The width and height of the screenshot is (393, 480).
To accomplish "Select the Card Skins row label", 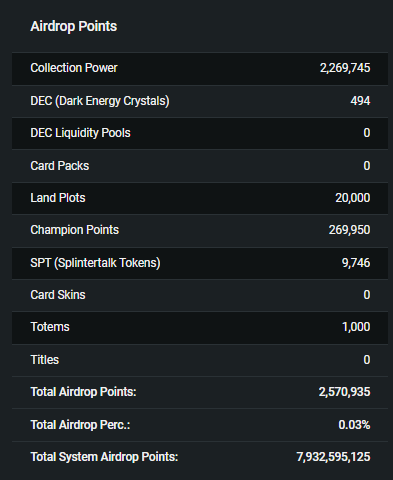I will [58, 295].
